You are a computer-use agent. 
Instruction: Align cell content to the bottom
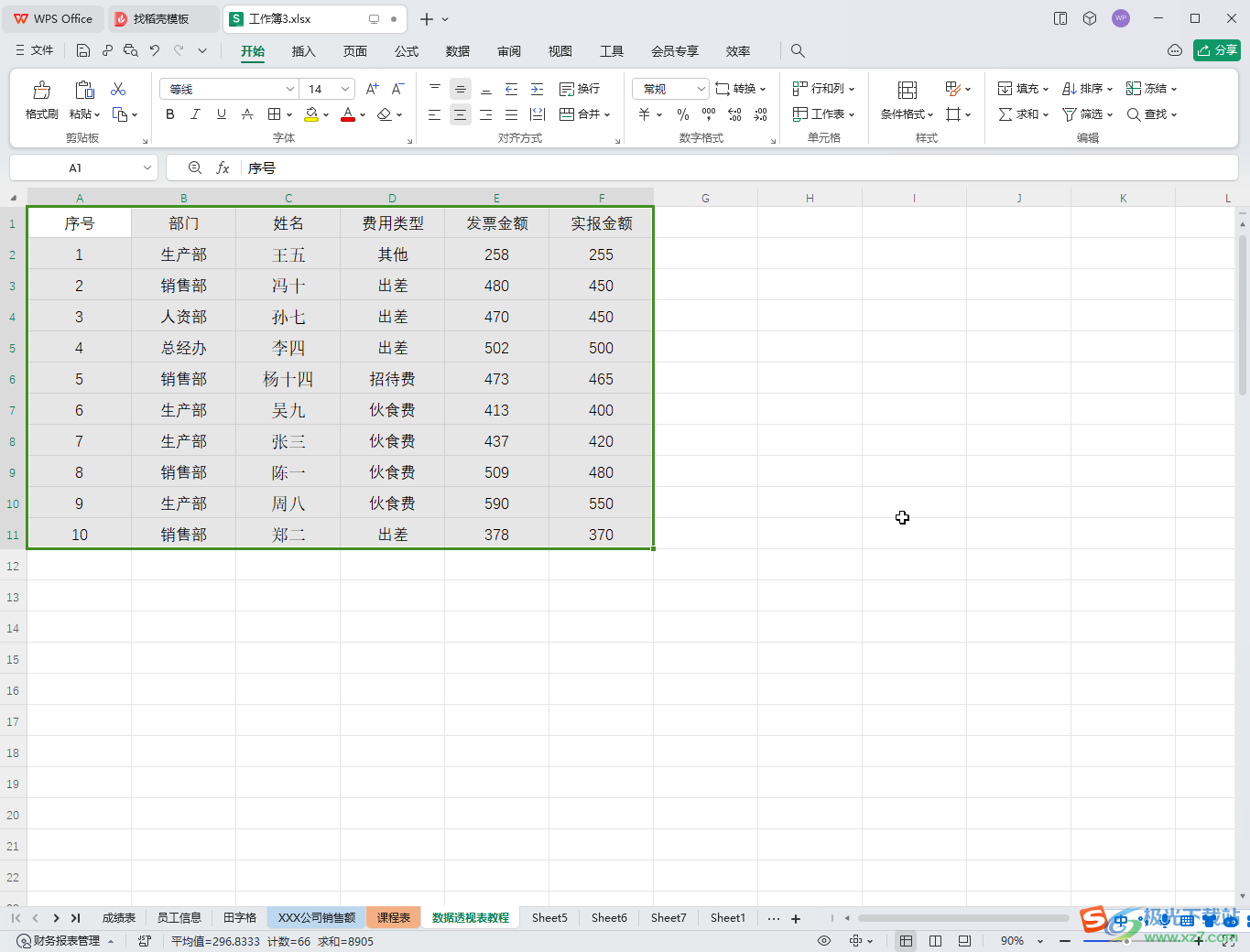(x=486, y=89)
